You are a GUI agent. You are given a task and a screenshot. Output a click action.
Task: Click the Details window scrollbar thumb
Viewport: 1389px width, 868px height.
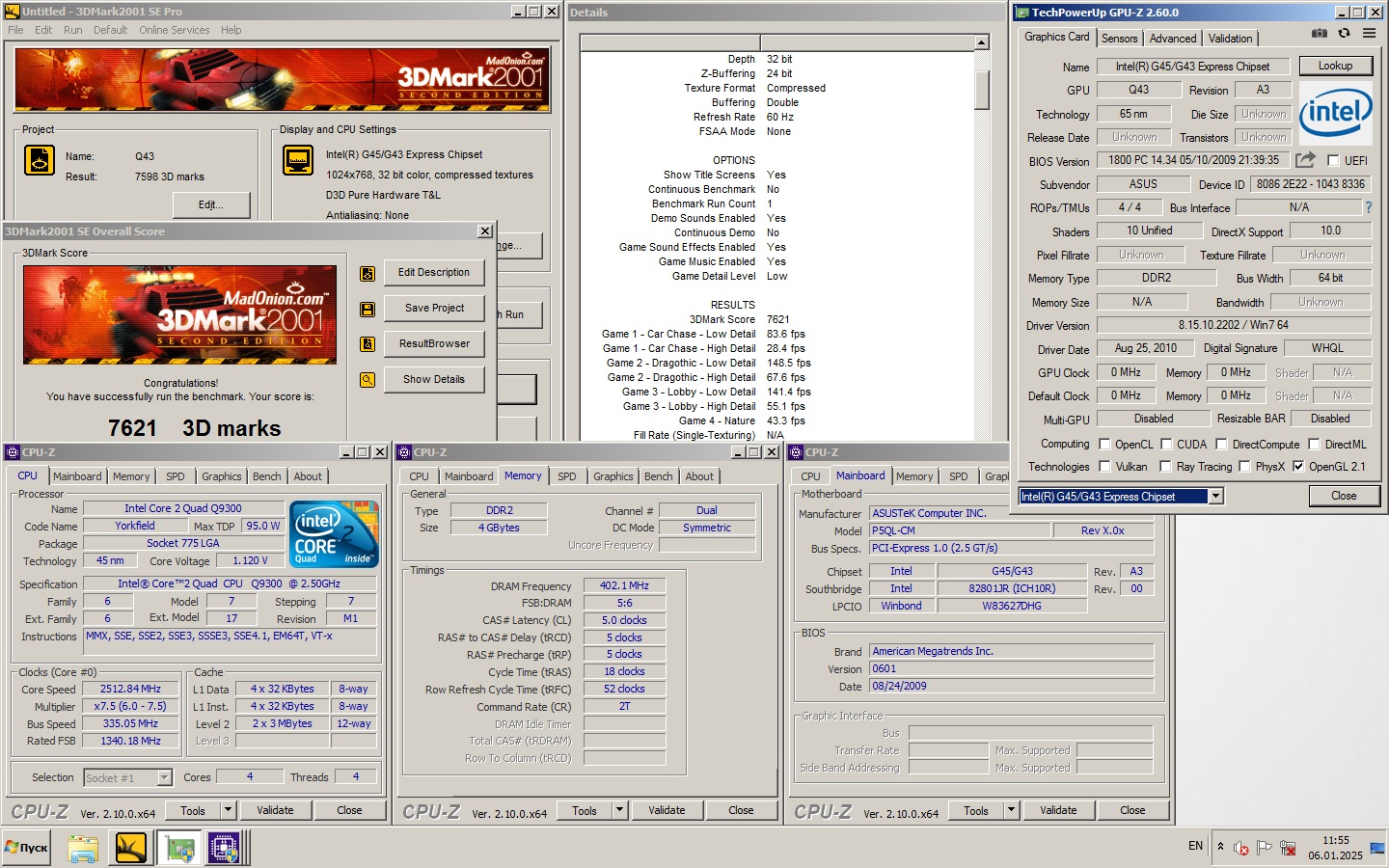tap(982, 90)
